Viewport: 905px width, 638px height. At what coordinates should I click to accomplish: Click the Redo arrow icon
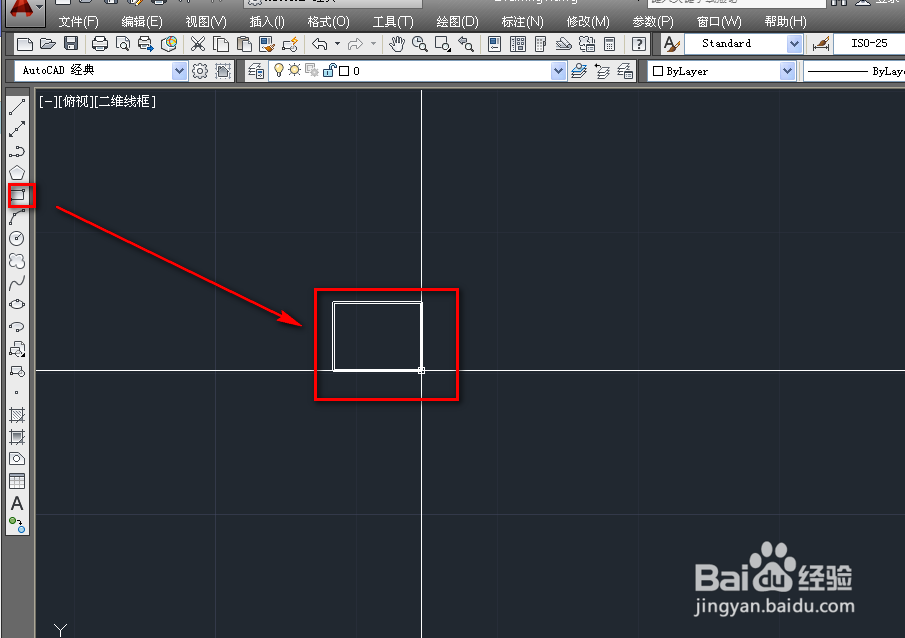(x=356, y=44)
